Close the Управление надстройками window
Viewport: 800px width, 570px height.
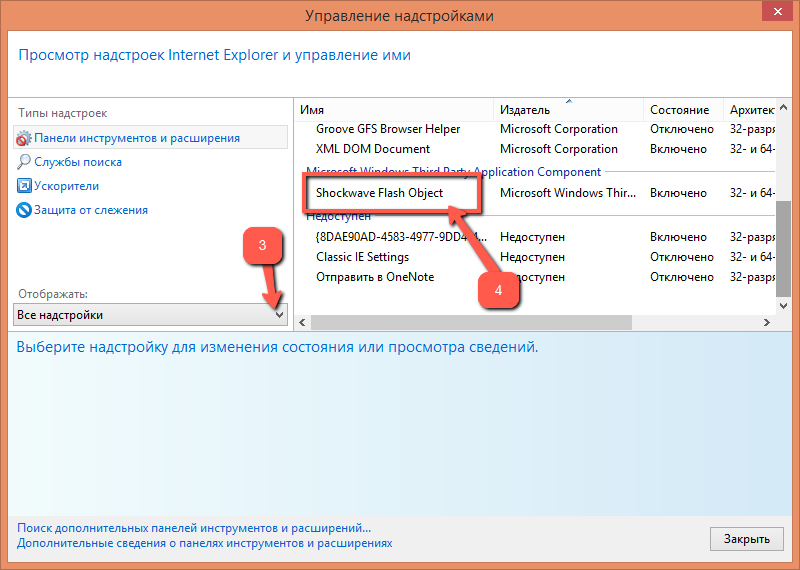778,11
